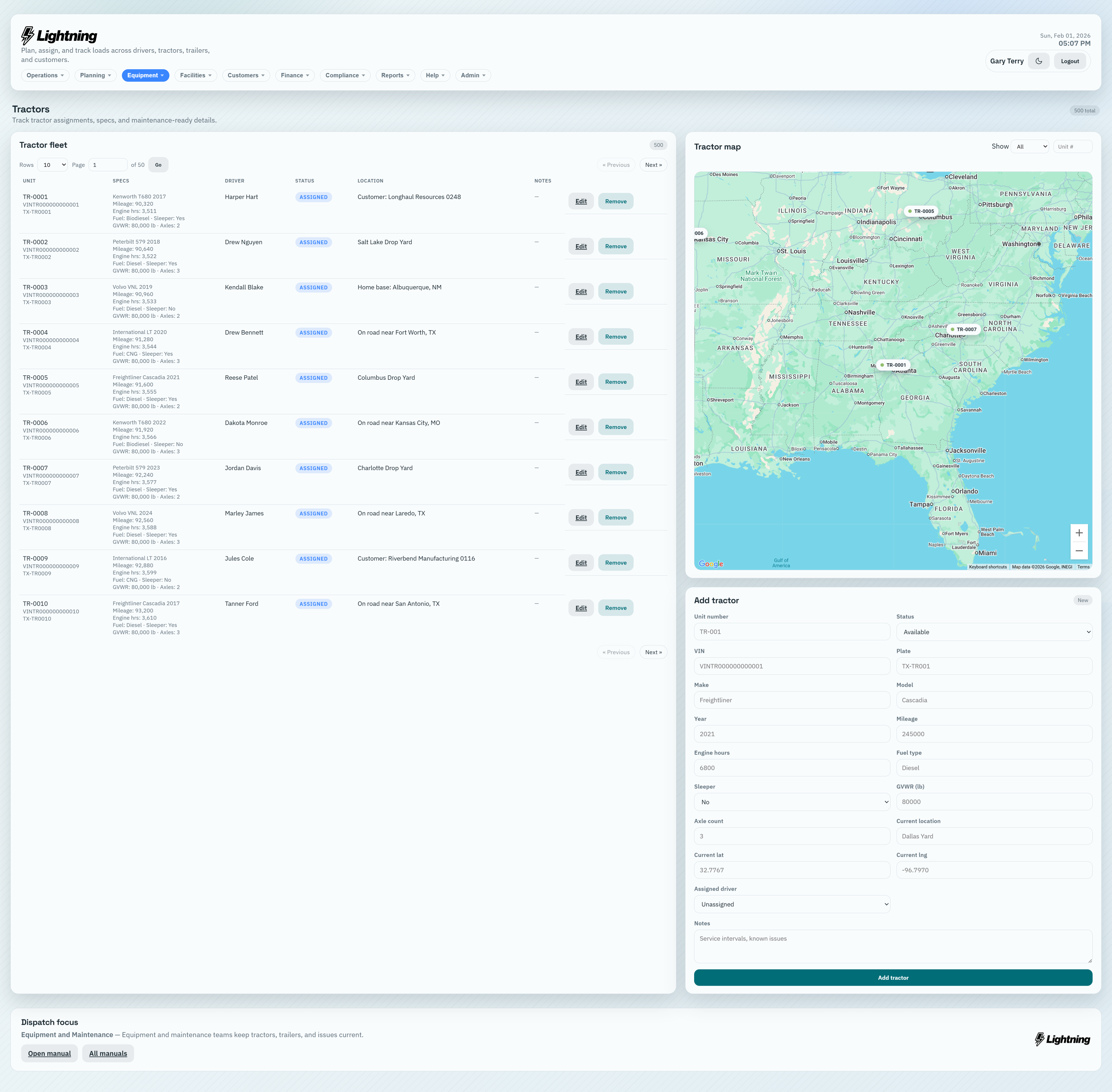Open the Equipment menu
This screenshot has height=1092, width=1112.
[145, 75]
